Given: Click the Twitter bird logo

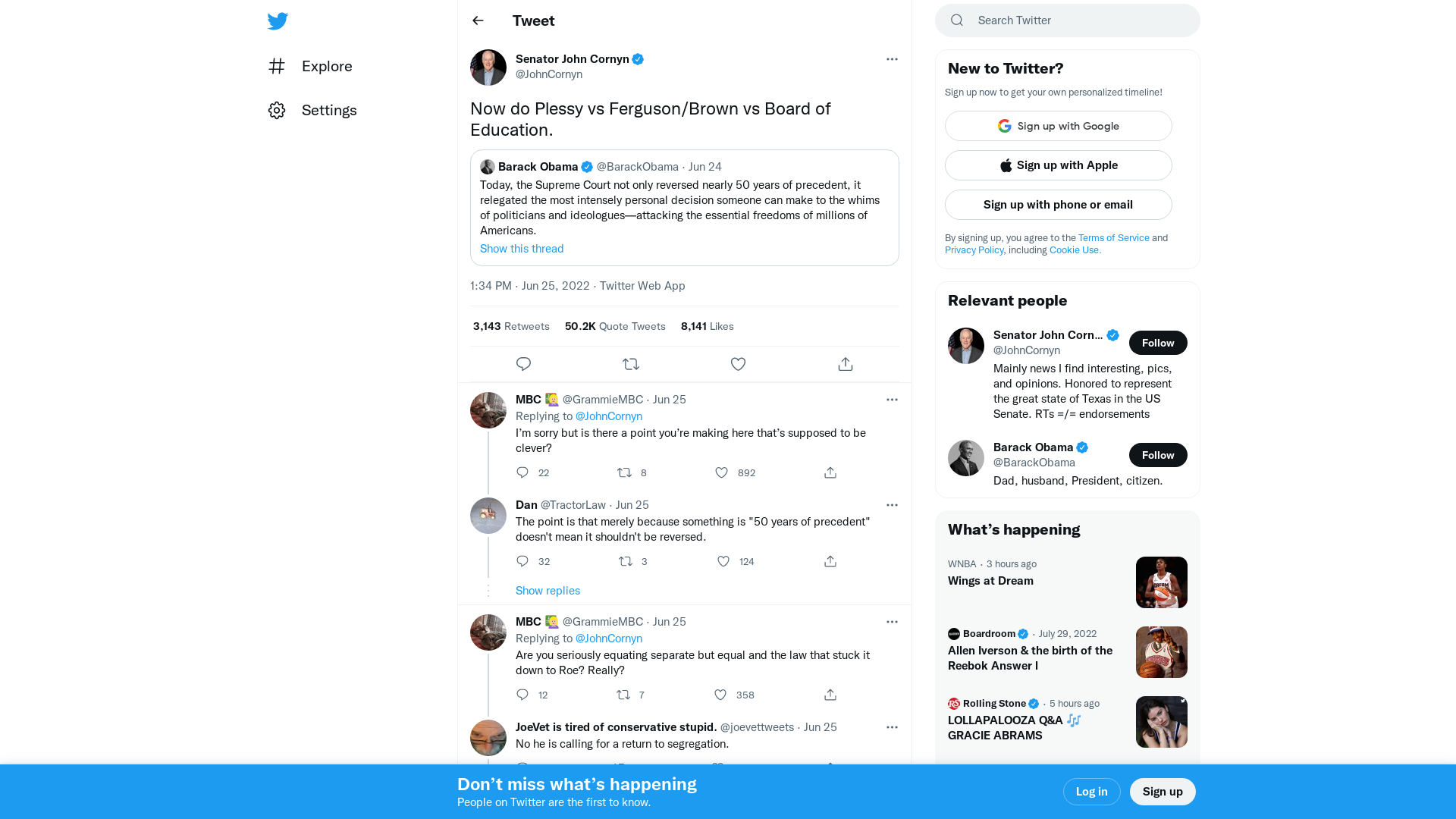Looking at the screenshot, I should [x=278, y=21].
